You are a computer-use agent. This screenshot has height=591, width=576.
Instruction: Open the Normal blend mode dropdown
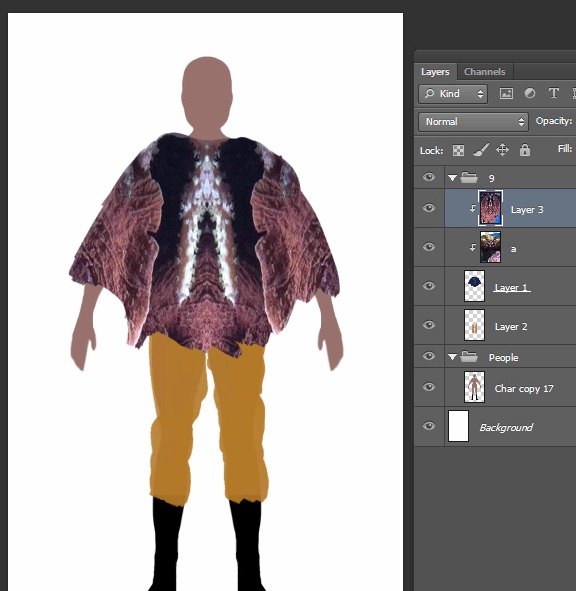point(473,122)
